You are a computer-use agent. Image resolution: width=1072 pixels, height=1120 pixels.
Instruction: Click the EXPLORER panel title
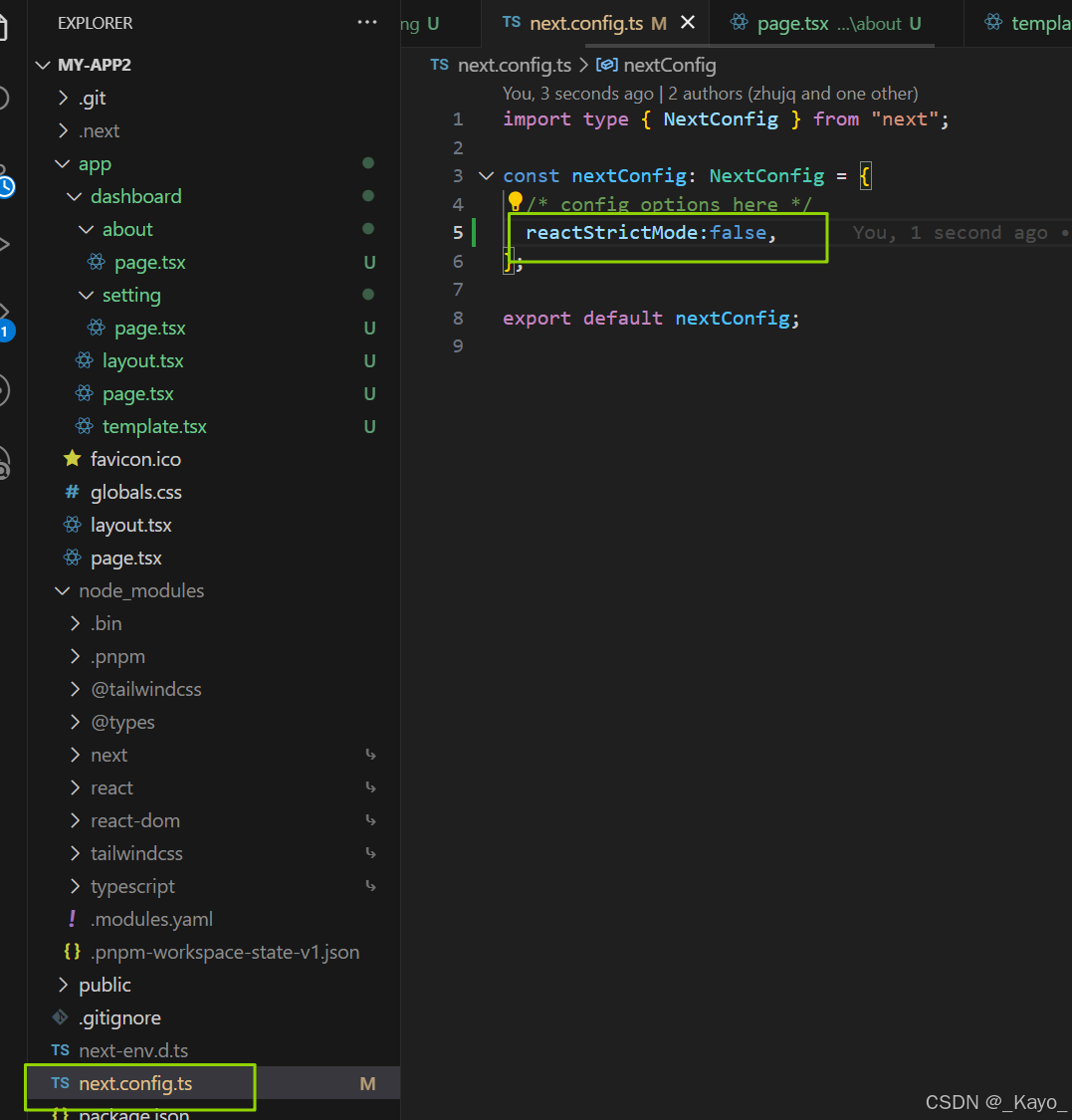95,23
